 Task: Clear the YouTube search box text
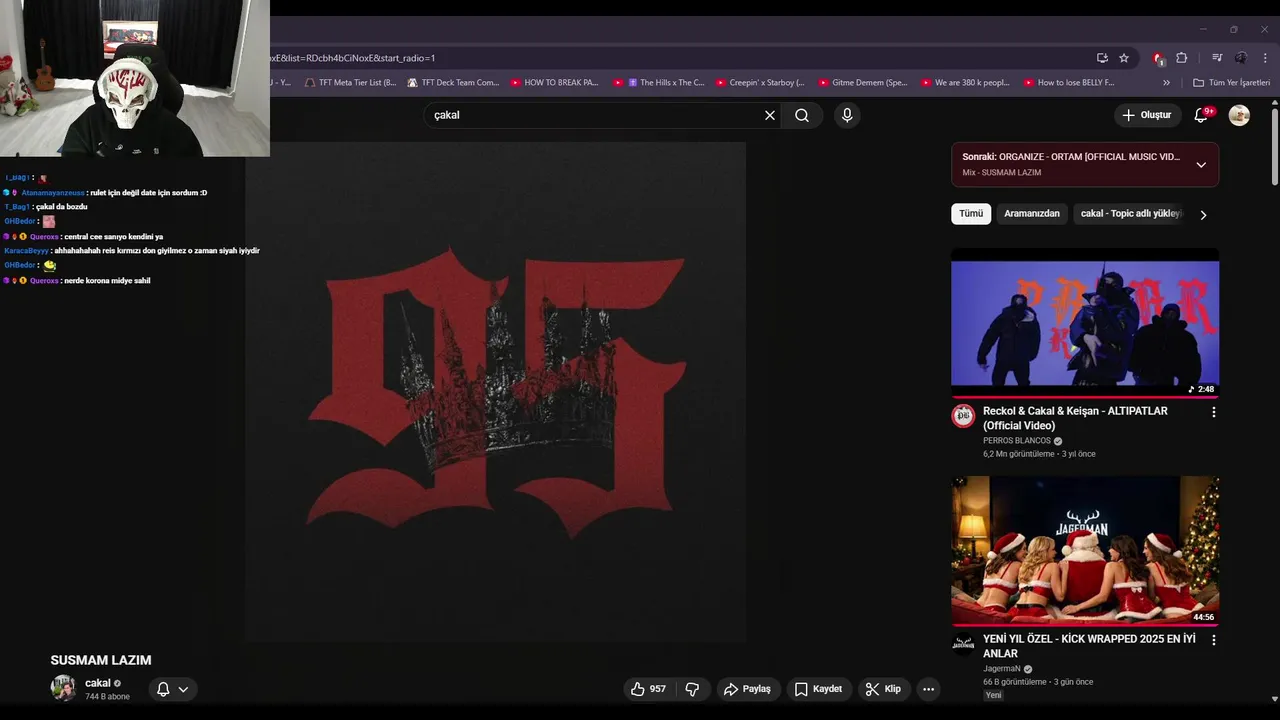[770, 115]
